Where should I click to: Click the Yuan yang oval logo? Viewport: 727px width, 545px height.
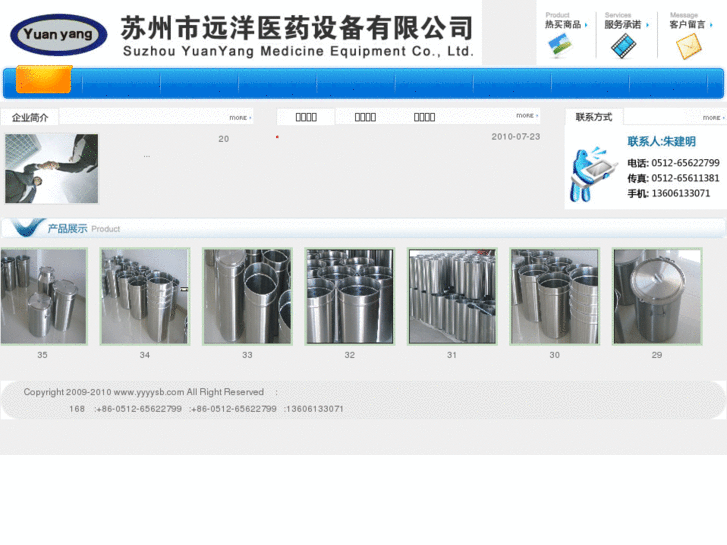pos(58,35)
